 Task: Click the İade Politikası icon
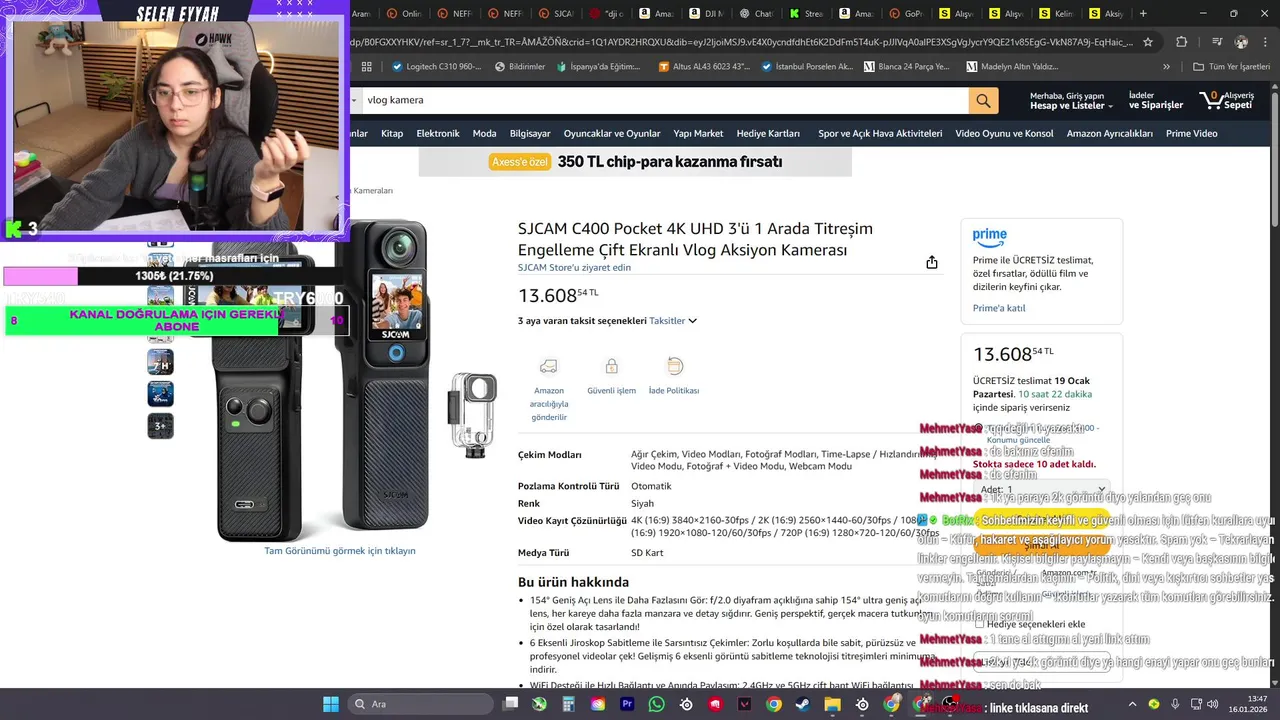click(674, 367)
